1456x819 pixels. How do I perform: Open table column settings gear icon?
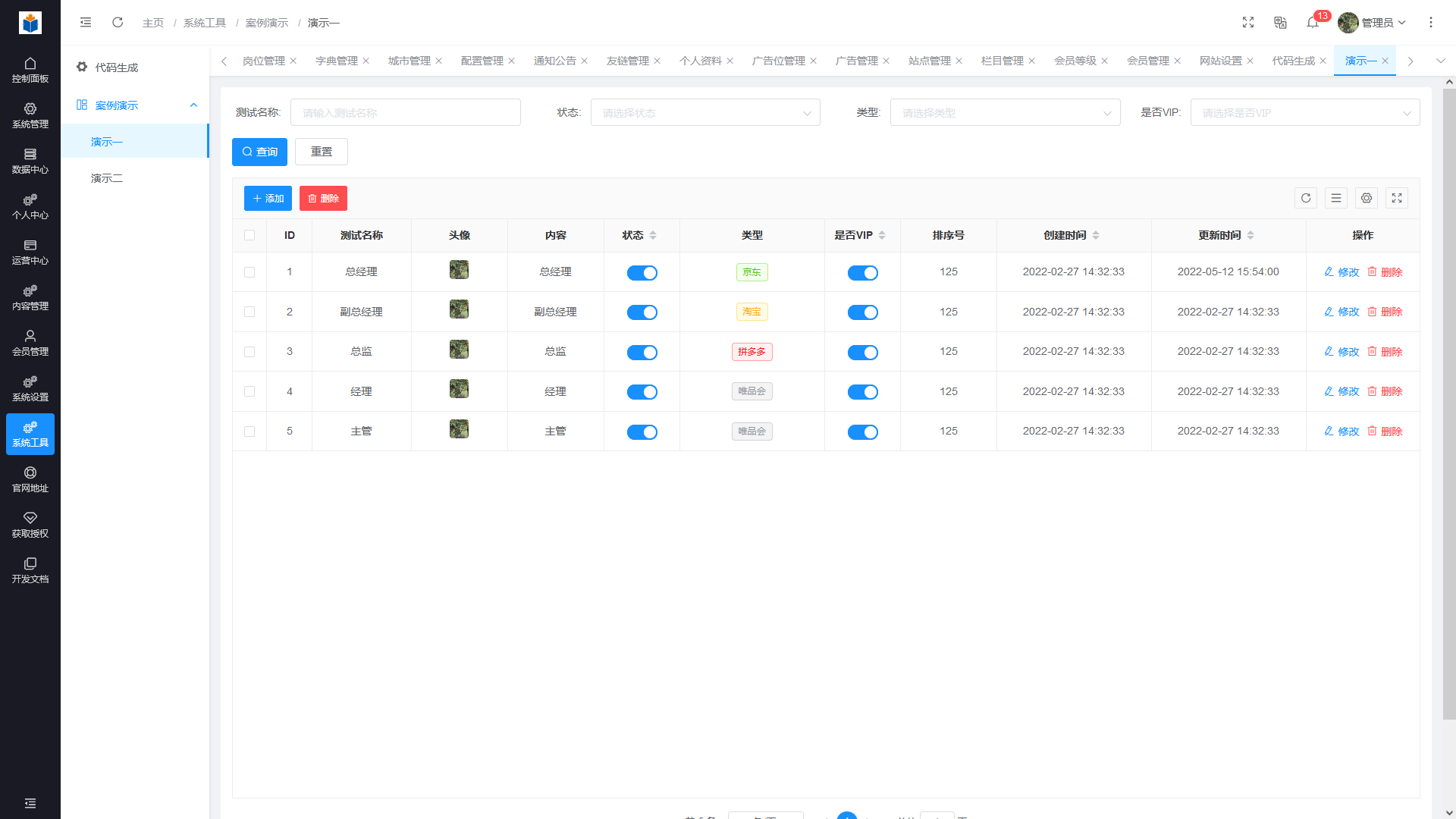pyautogui.click(x=1367, y=198)
